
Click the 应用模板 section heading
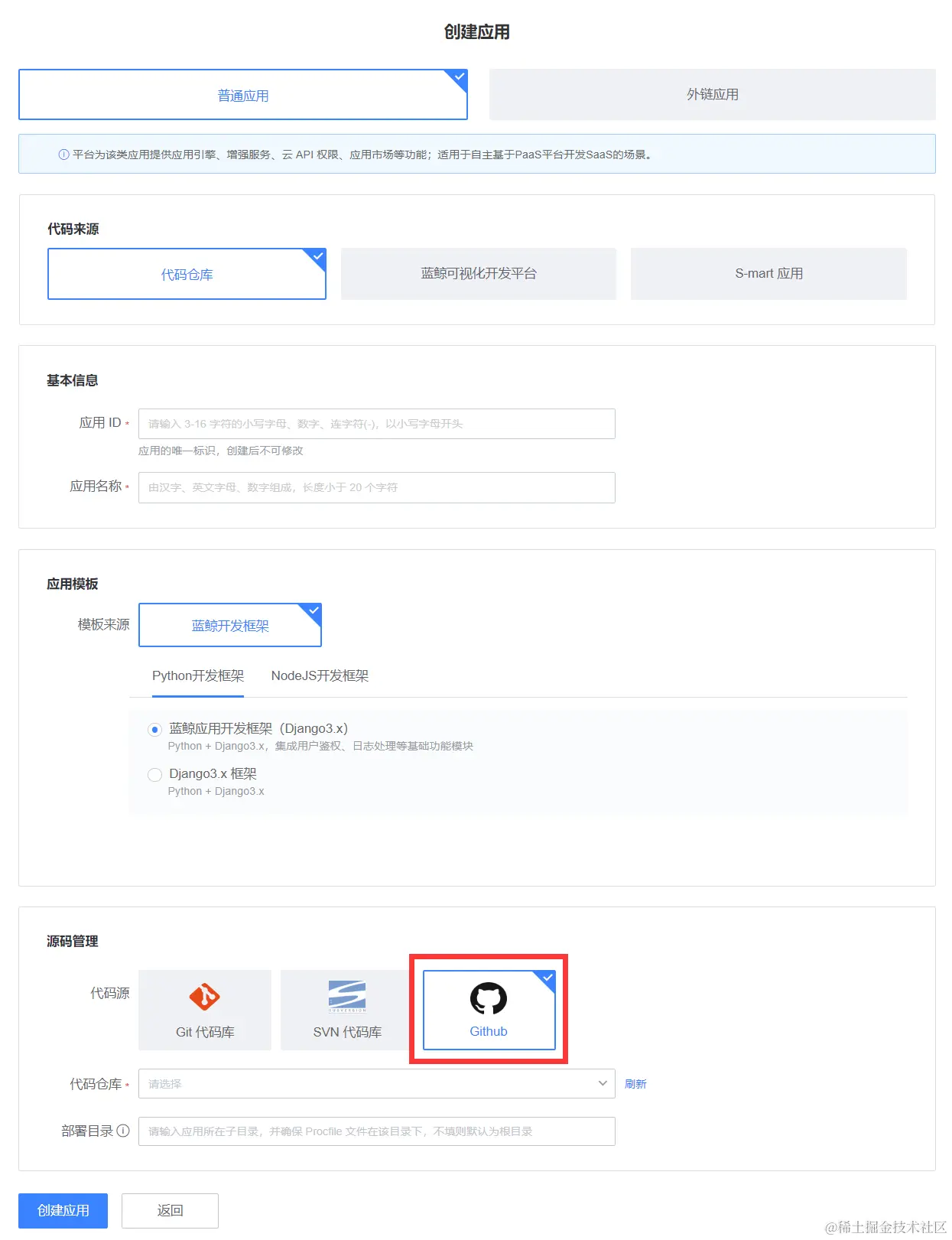click(73, 584)
